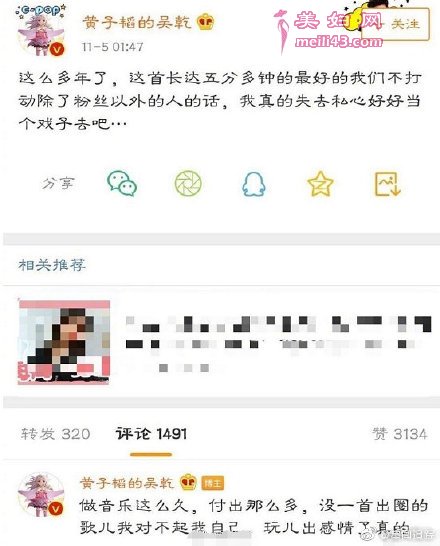Open poster's avatar at top
This screenshot has width=440, height=546.
(x=41, y=31)
